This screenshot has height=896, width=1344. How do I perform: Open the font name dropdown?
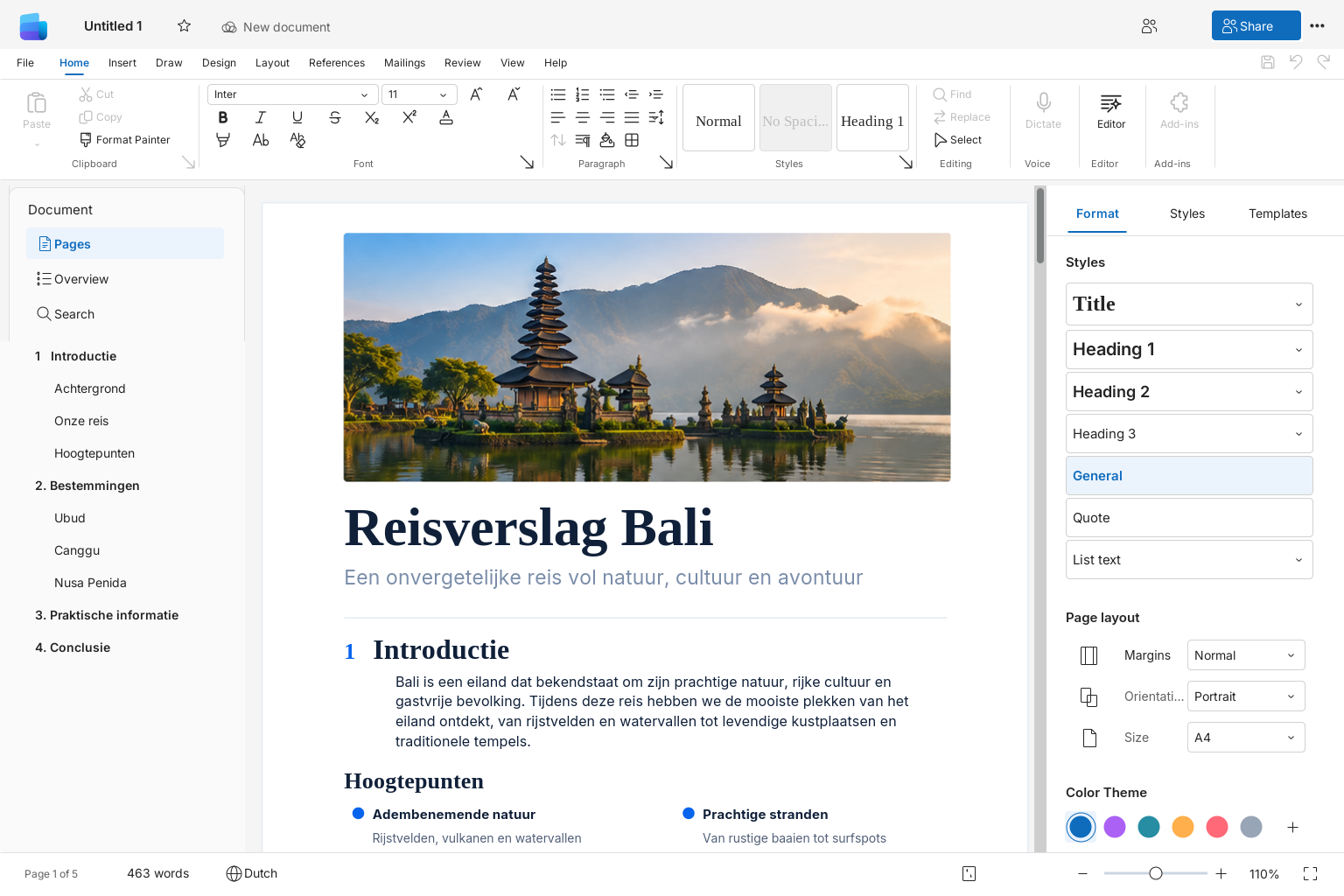pos(293,94)
